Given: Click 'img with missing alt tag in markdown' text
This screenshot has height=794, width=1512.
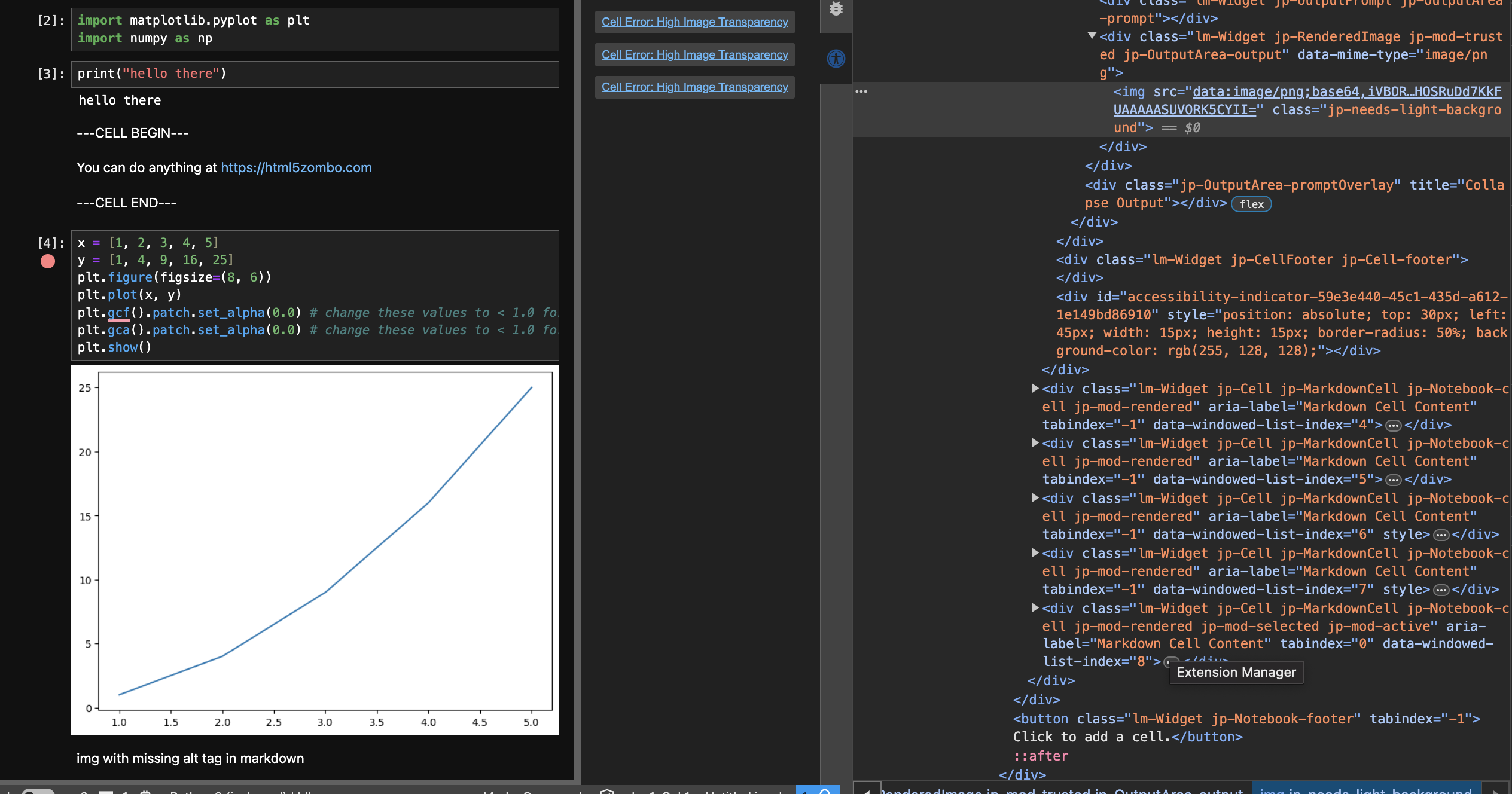Looking at the screenshot, I should tap(190, 759).
